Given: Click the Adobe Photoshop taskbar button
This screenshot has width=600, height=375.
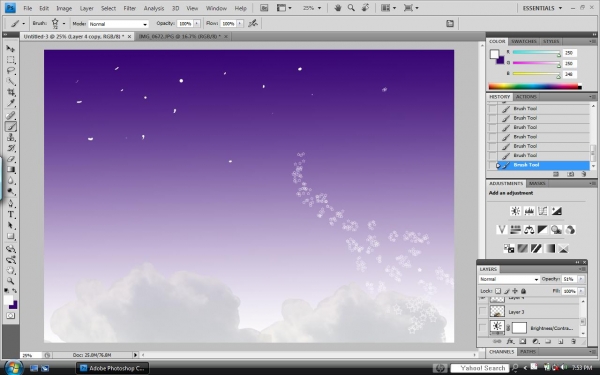Looking at the screenshot, I should [x=112, y=368].
